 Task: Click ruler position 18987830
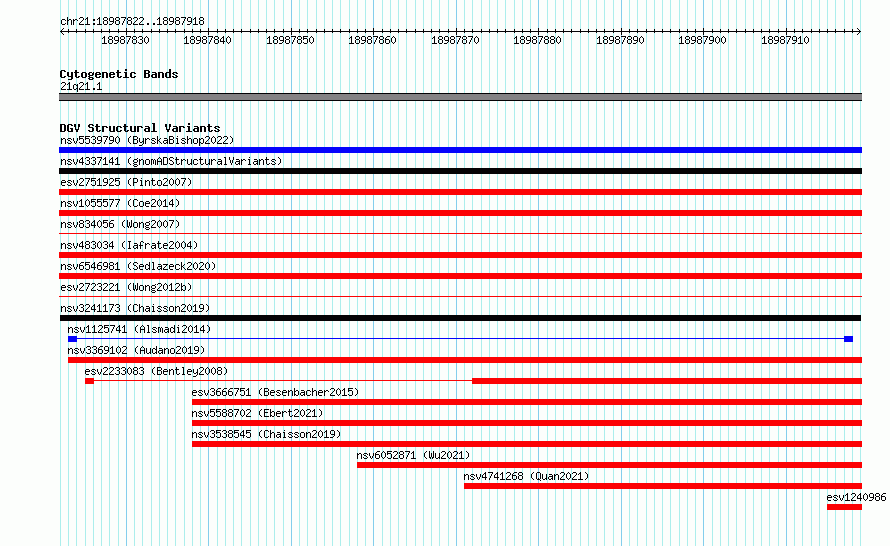tap(125, 40)
